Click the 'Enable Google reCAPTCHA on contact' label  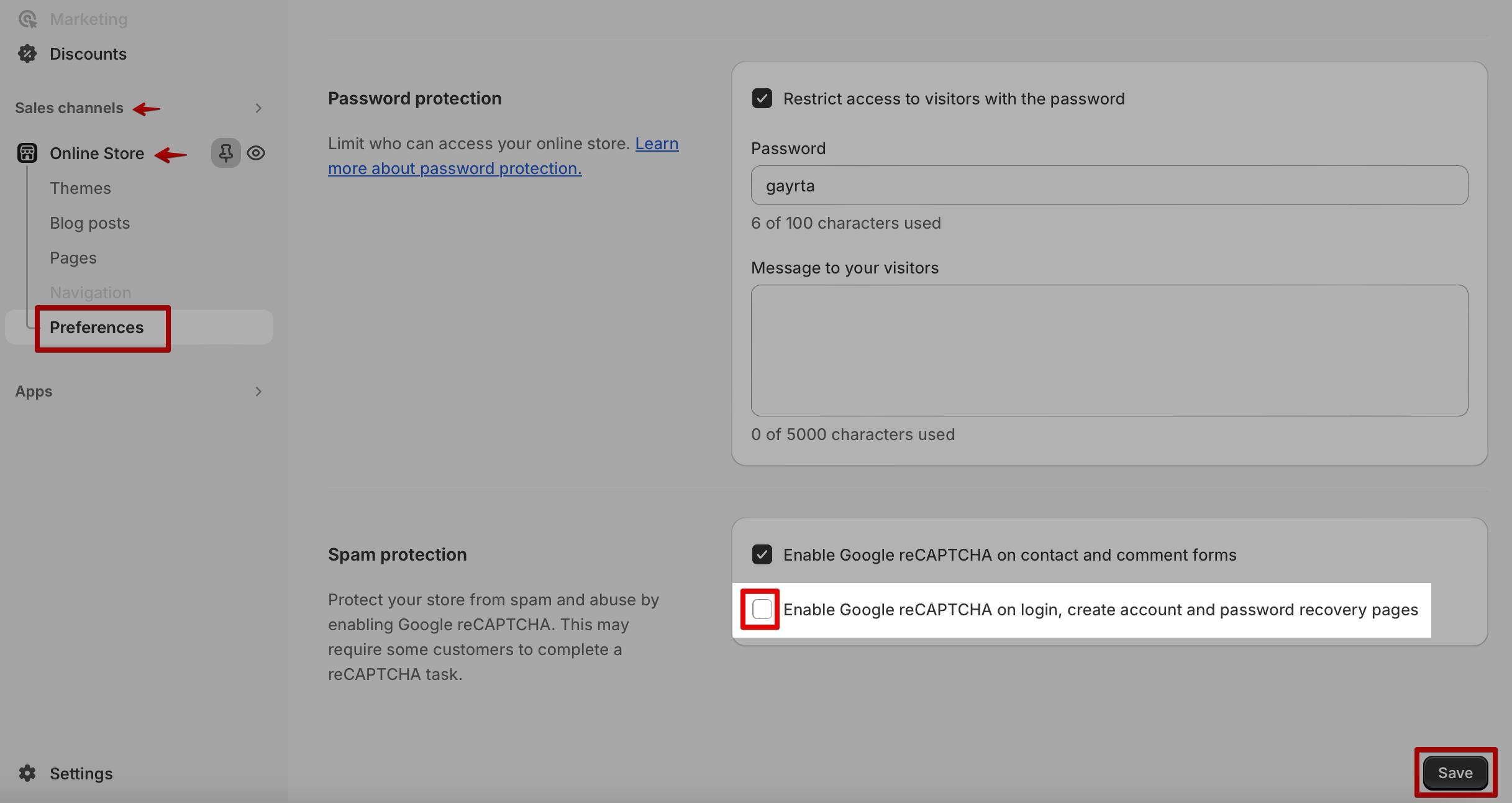1010,555
